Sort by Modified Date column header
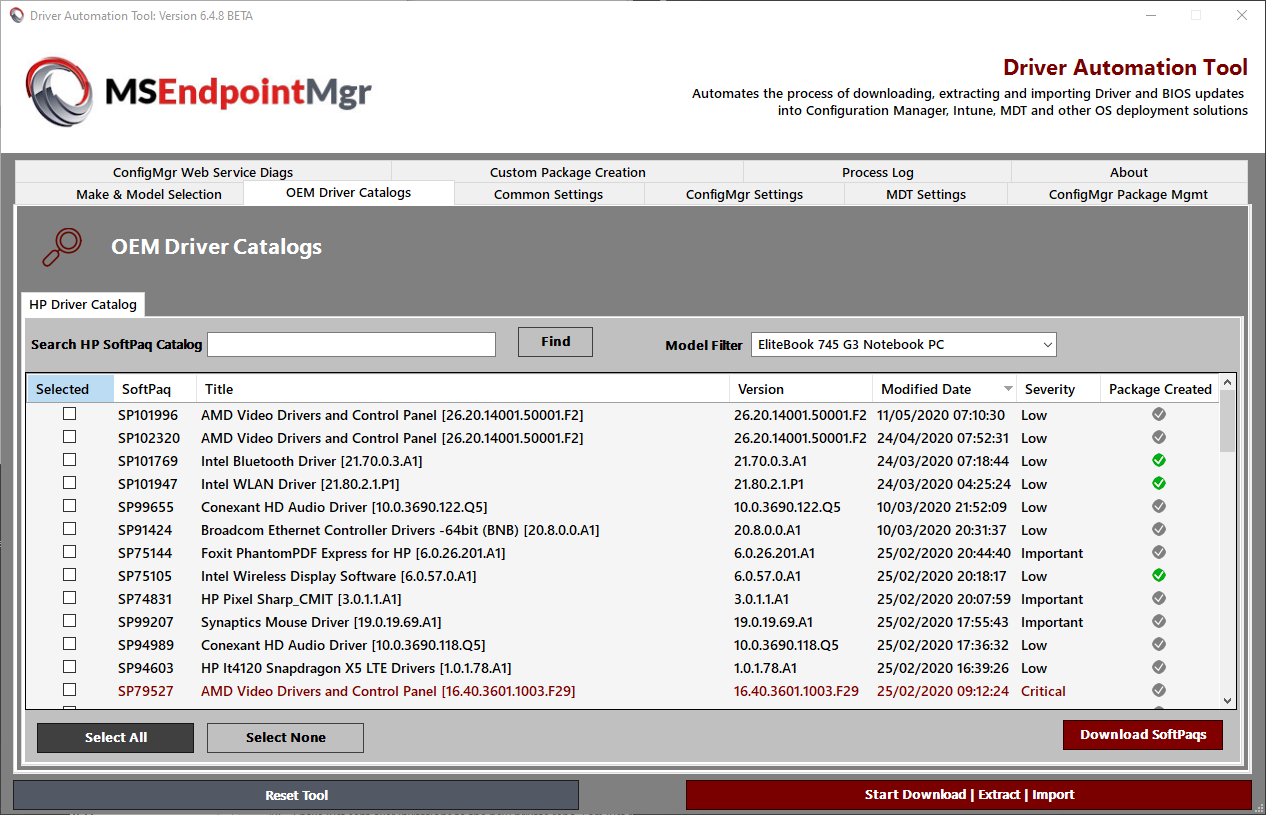This screenshot has height=815, width=1266. point(944,389)
